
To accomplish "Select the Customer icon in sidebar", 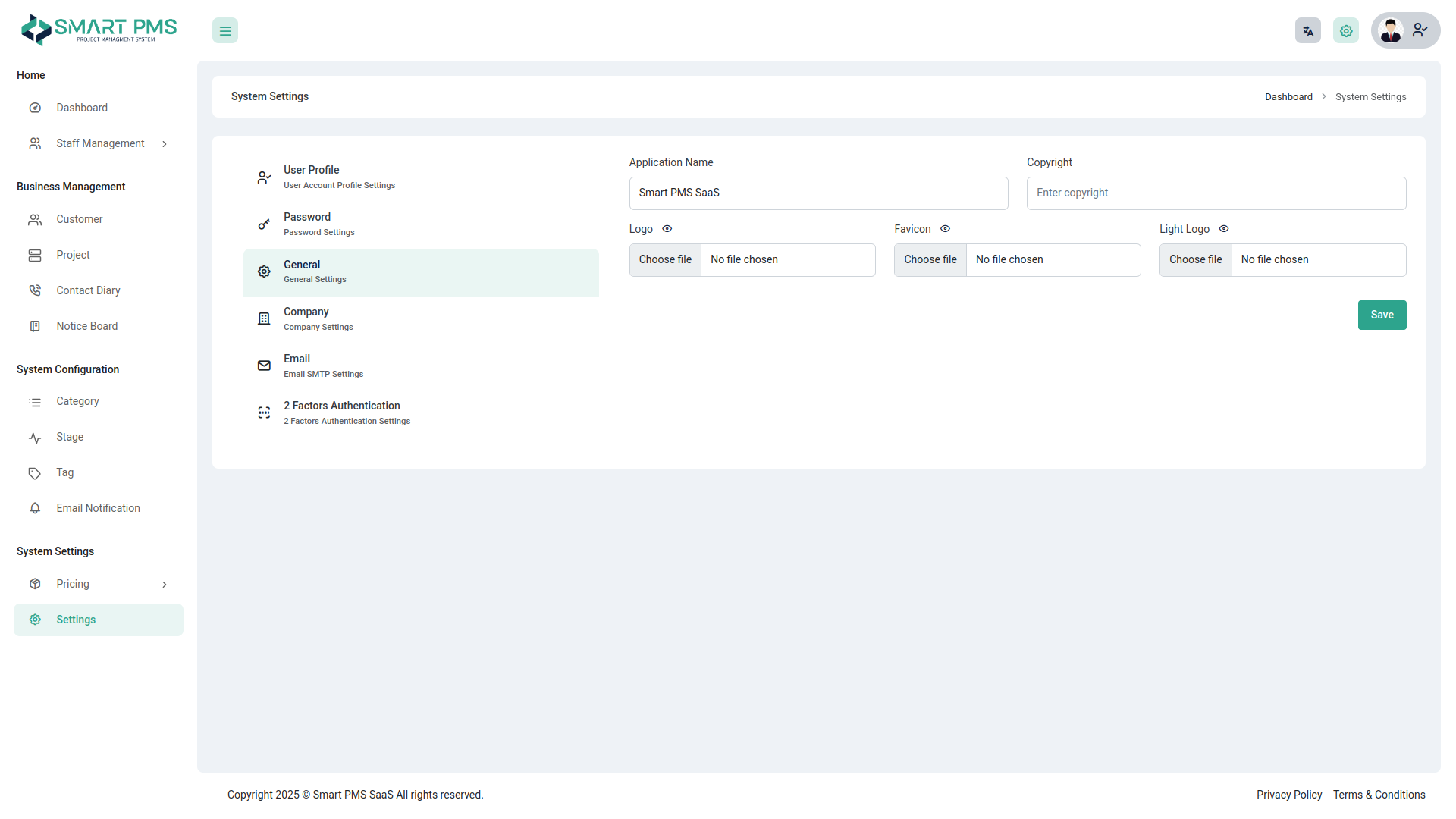I will 35,219.
